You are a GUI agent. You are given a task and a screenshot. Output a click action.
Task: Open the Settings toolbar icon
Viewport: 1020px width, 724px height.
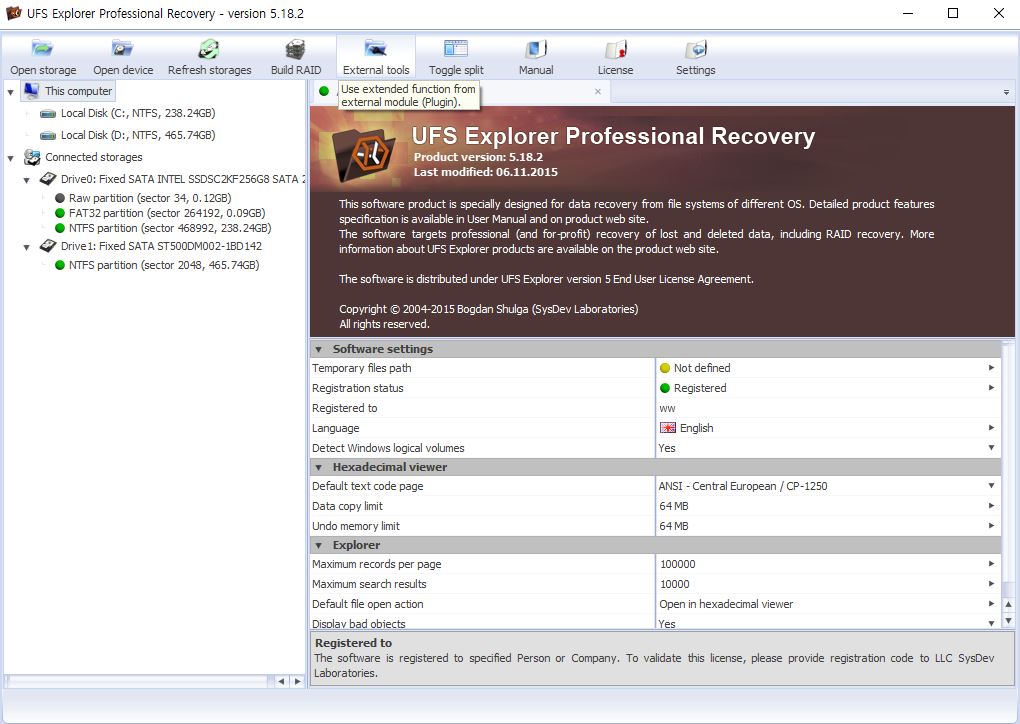tap(695, 57)
